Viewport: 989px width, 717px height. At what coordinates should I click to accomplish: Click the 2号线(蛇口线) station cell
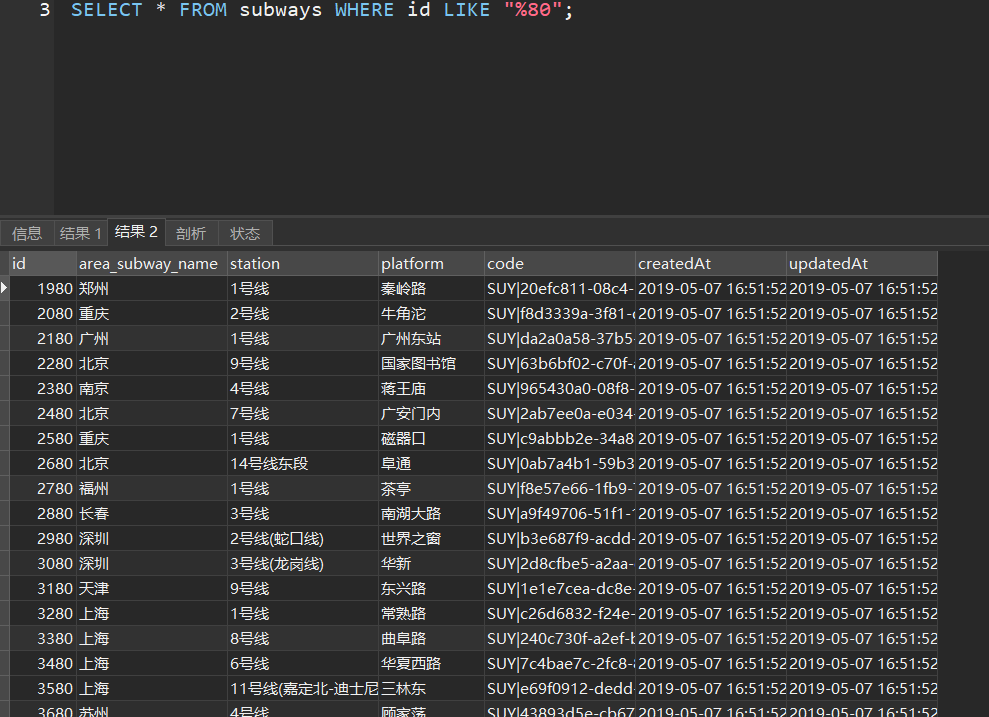click(303, 539)
